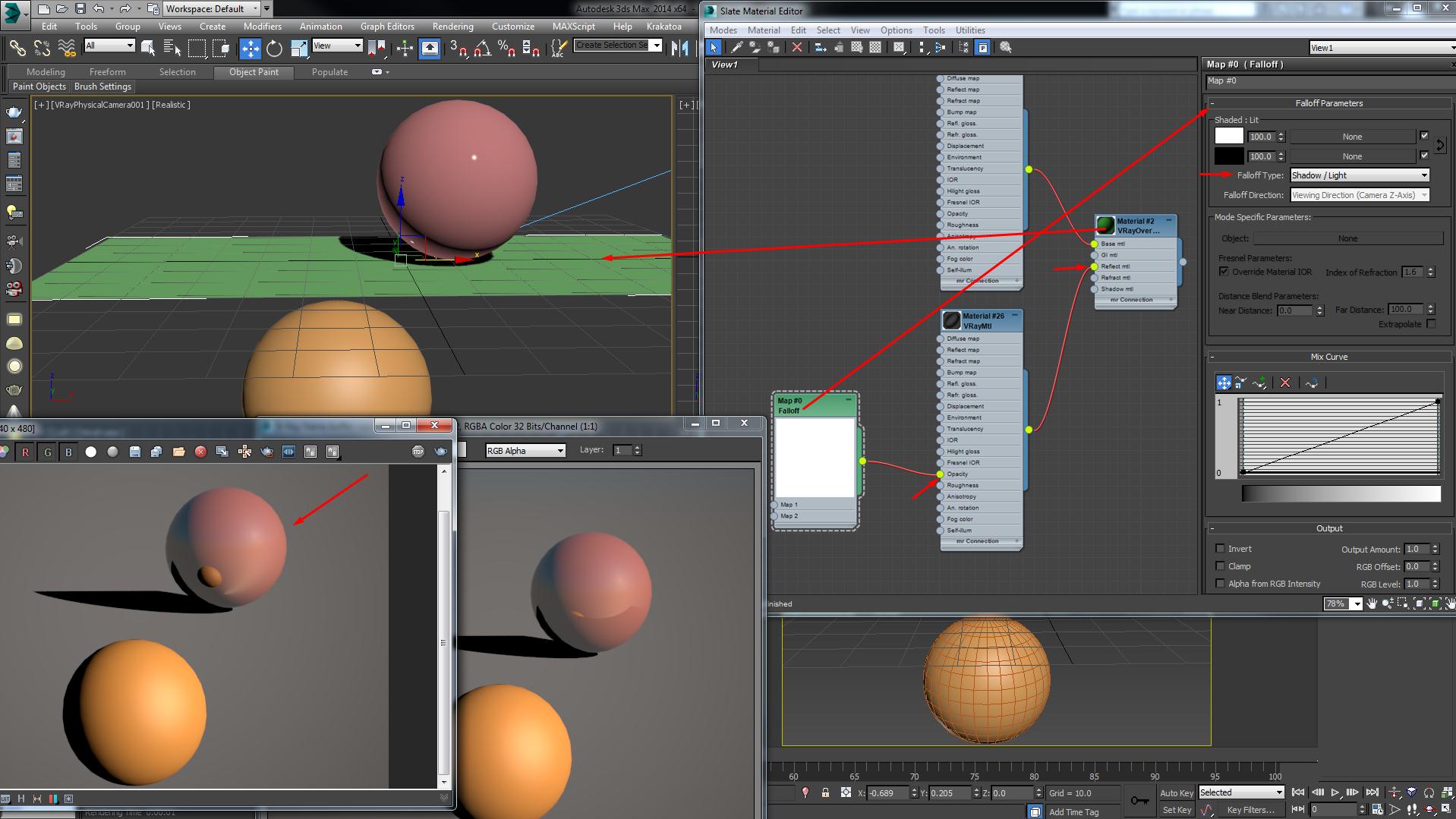Toggle the Selection Lock padlock icon
Viewport: 1456px width, 819px height.
tap(825, 793)
